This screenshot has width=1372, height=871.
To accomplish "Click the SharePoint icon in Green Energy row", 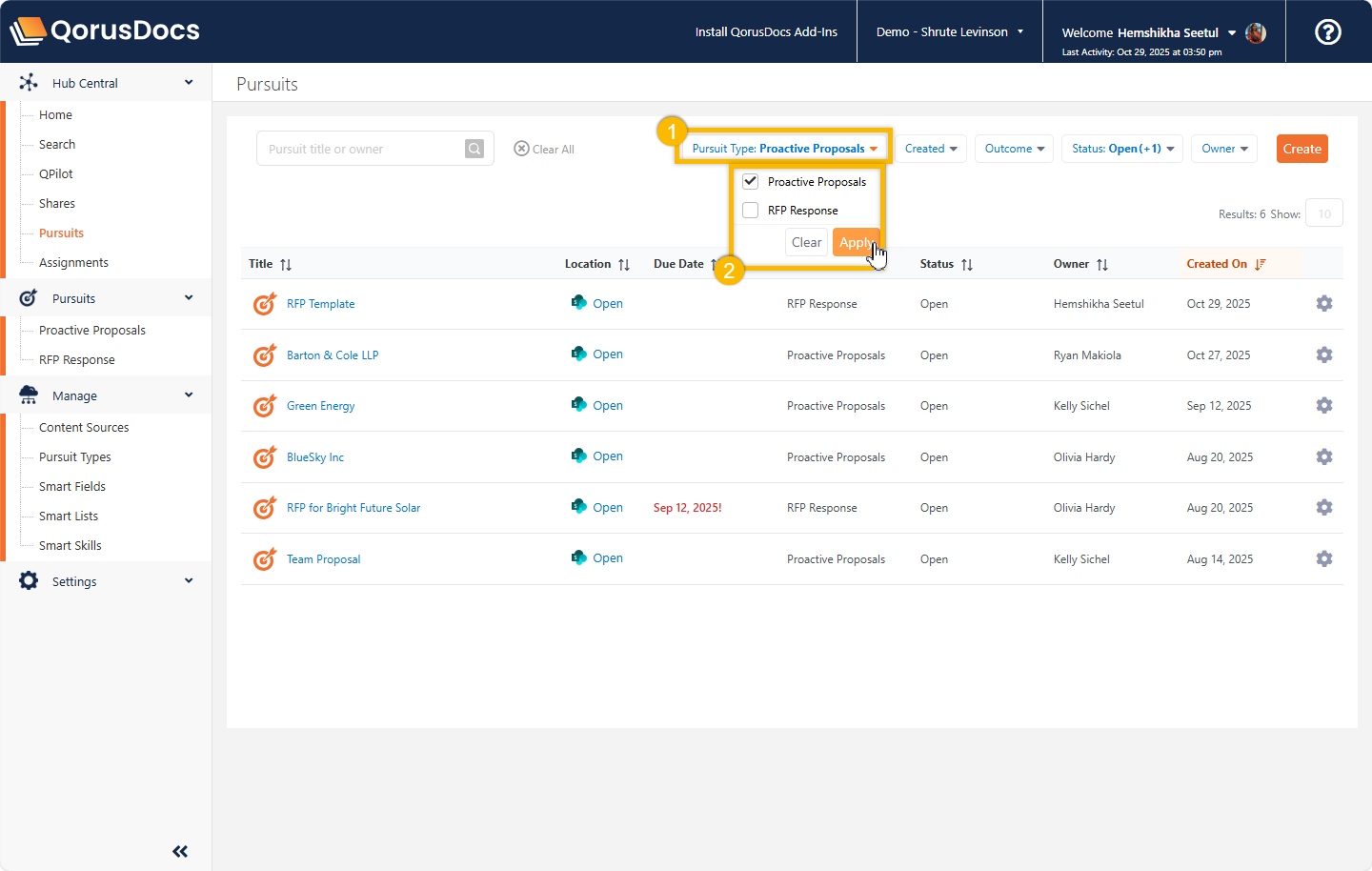I will pos(578,405).
